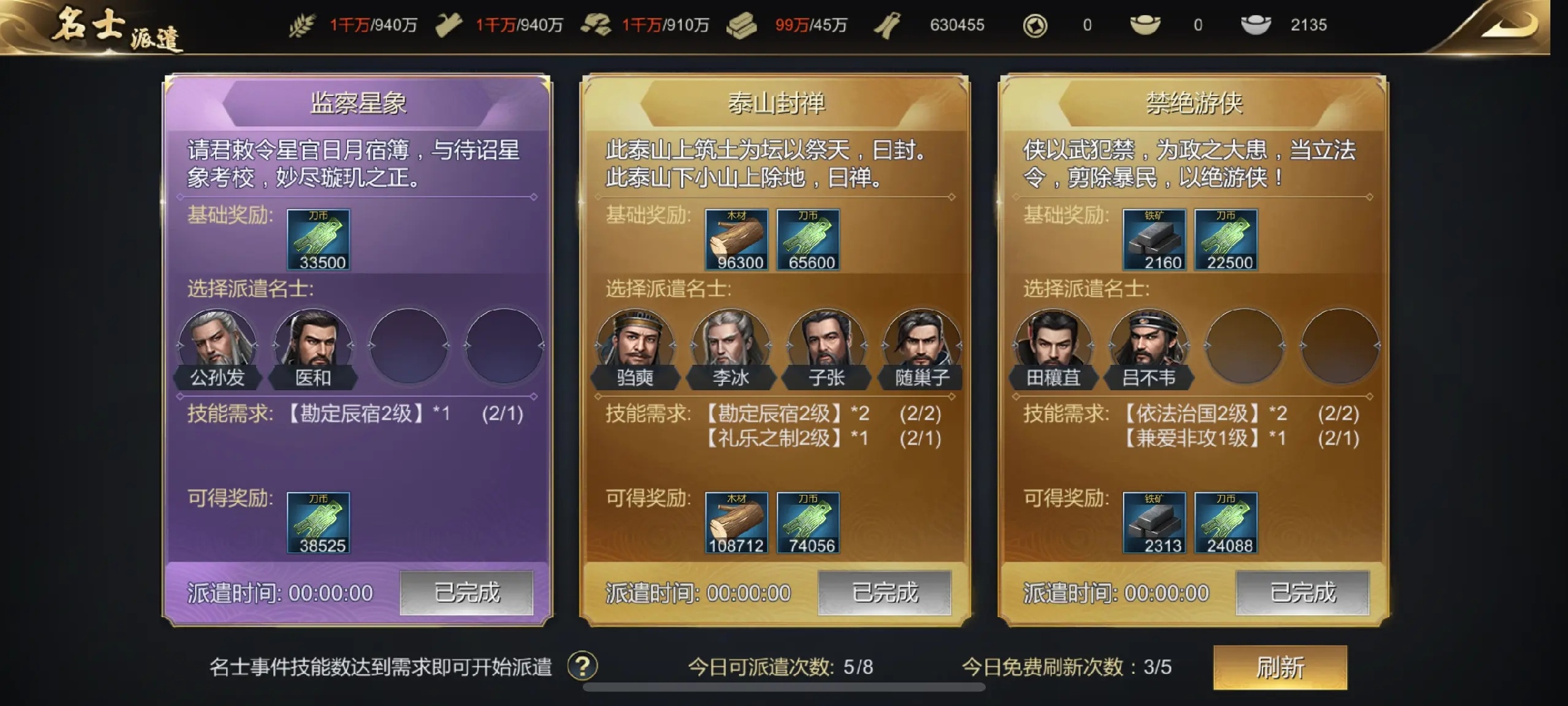Tap empty third scholar slot in 监察星象 card

408,345
